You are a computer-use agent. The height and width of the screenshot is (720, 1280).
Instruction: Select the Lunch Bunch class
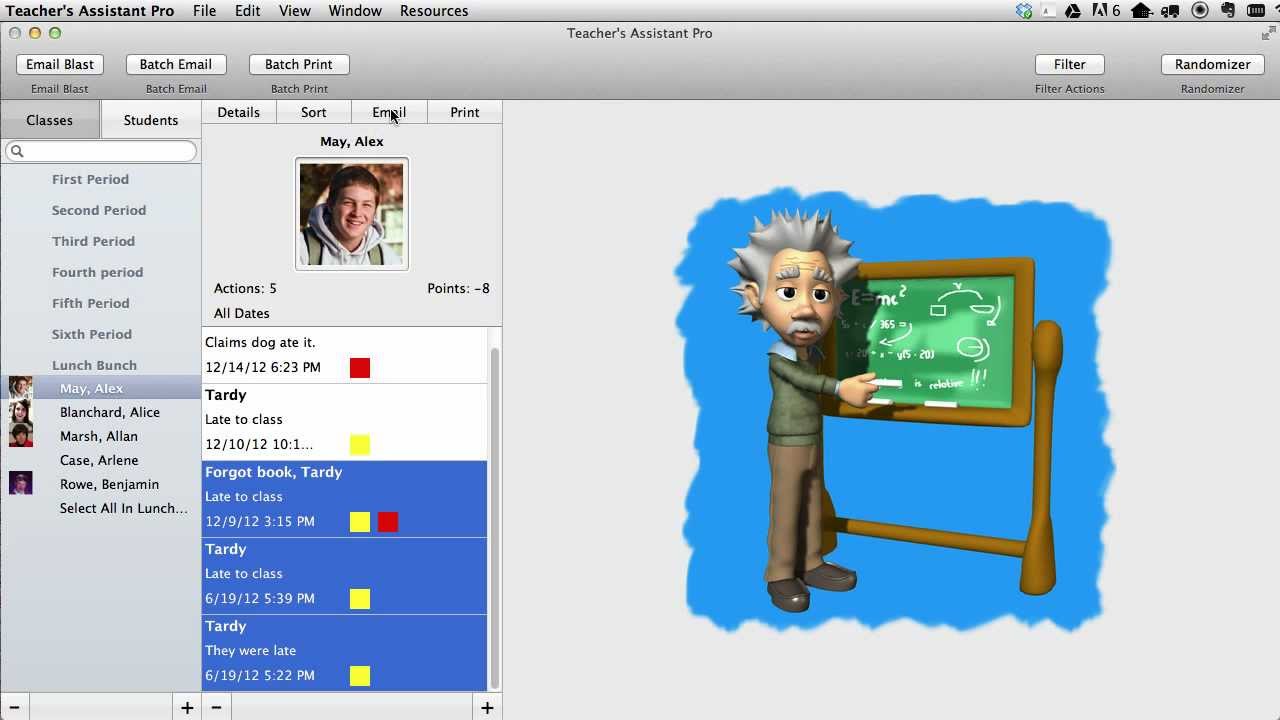(x=100, y=365)
